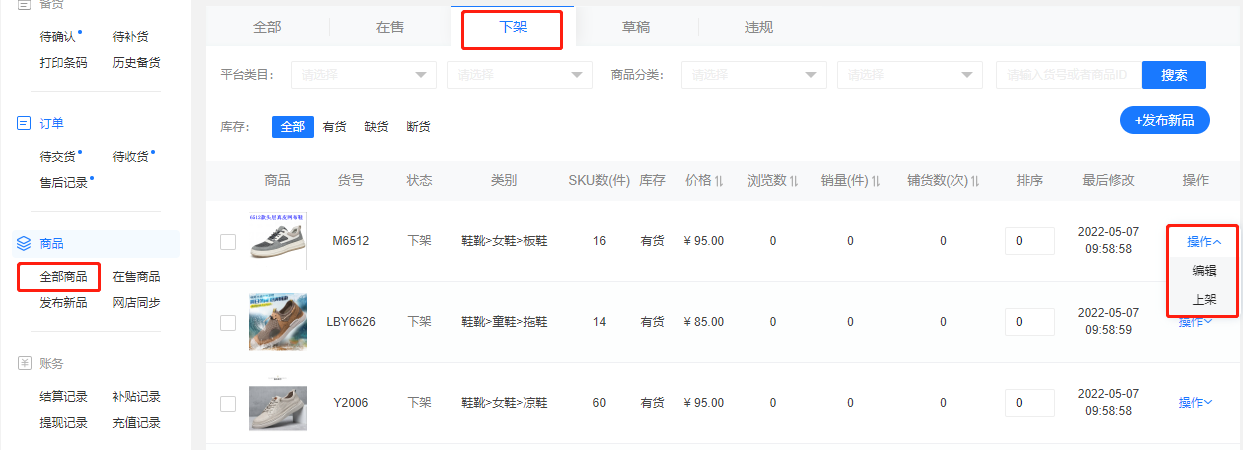Switch to the 在售 tab

tap(390, 28)
